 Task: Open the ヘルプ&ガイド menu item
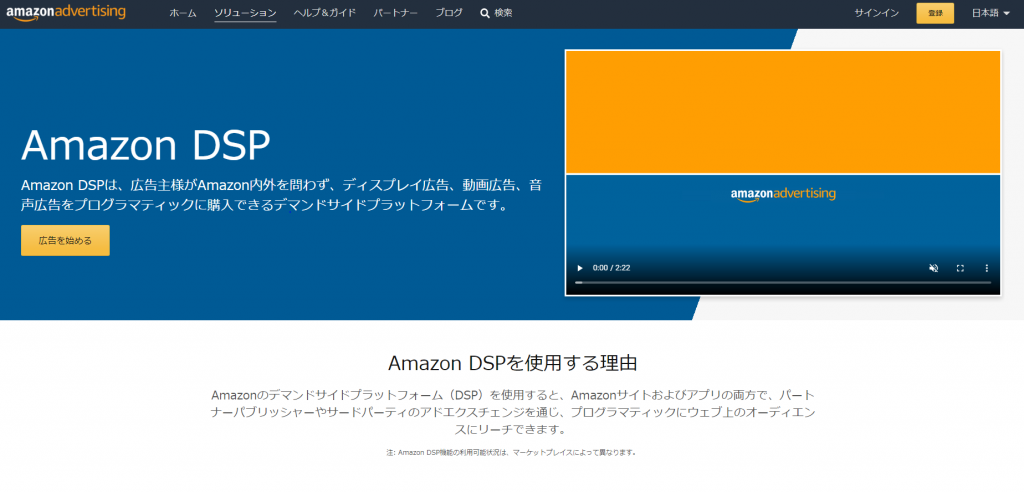(x=325, y=13)
